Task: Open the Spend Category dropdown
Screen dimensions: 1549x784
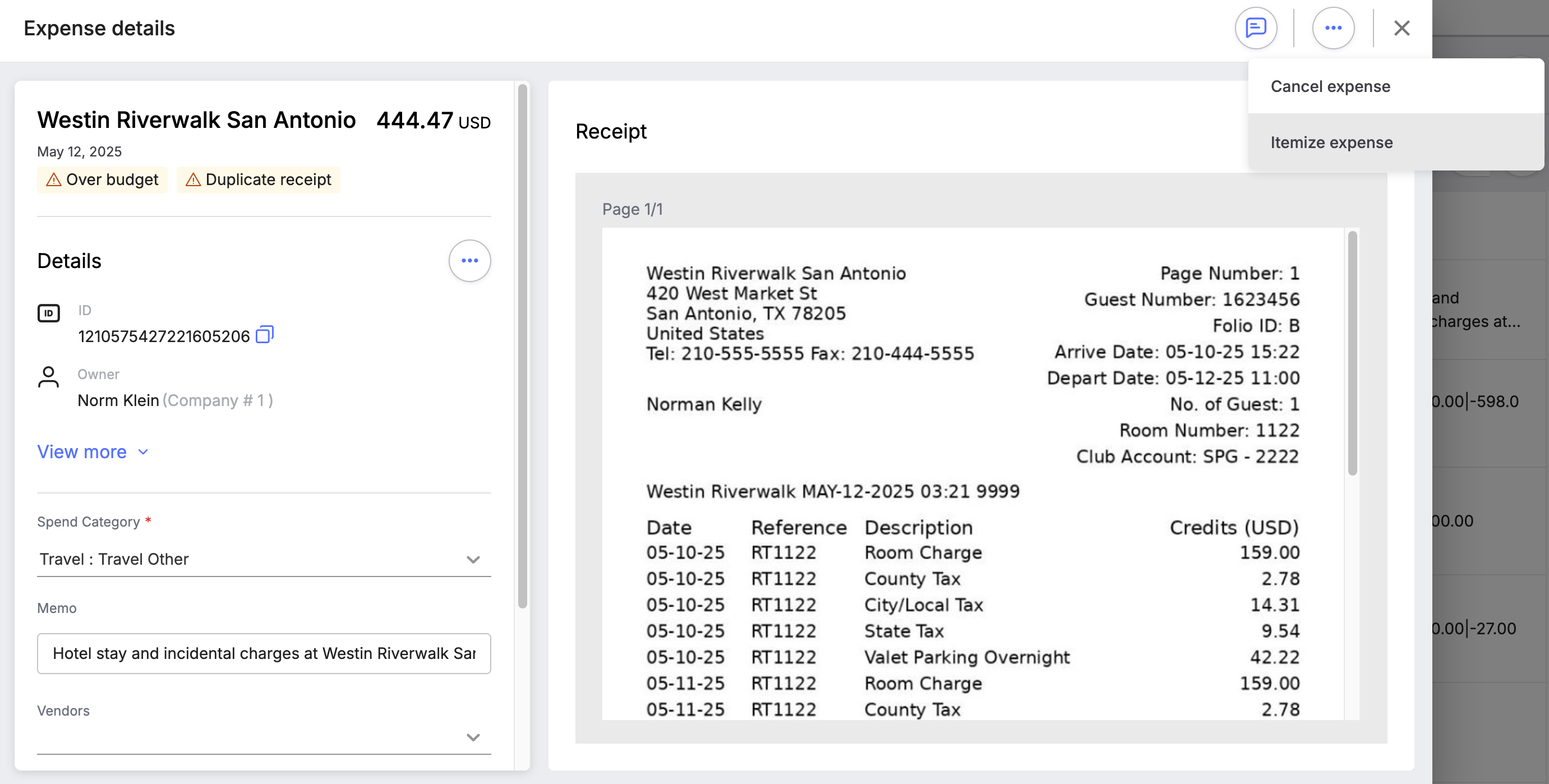Action: coord(264,559)
